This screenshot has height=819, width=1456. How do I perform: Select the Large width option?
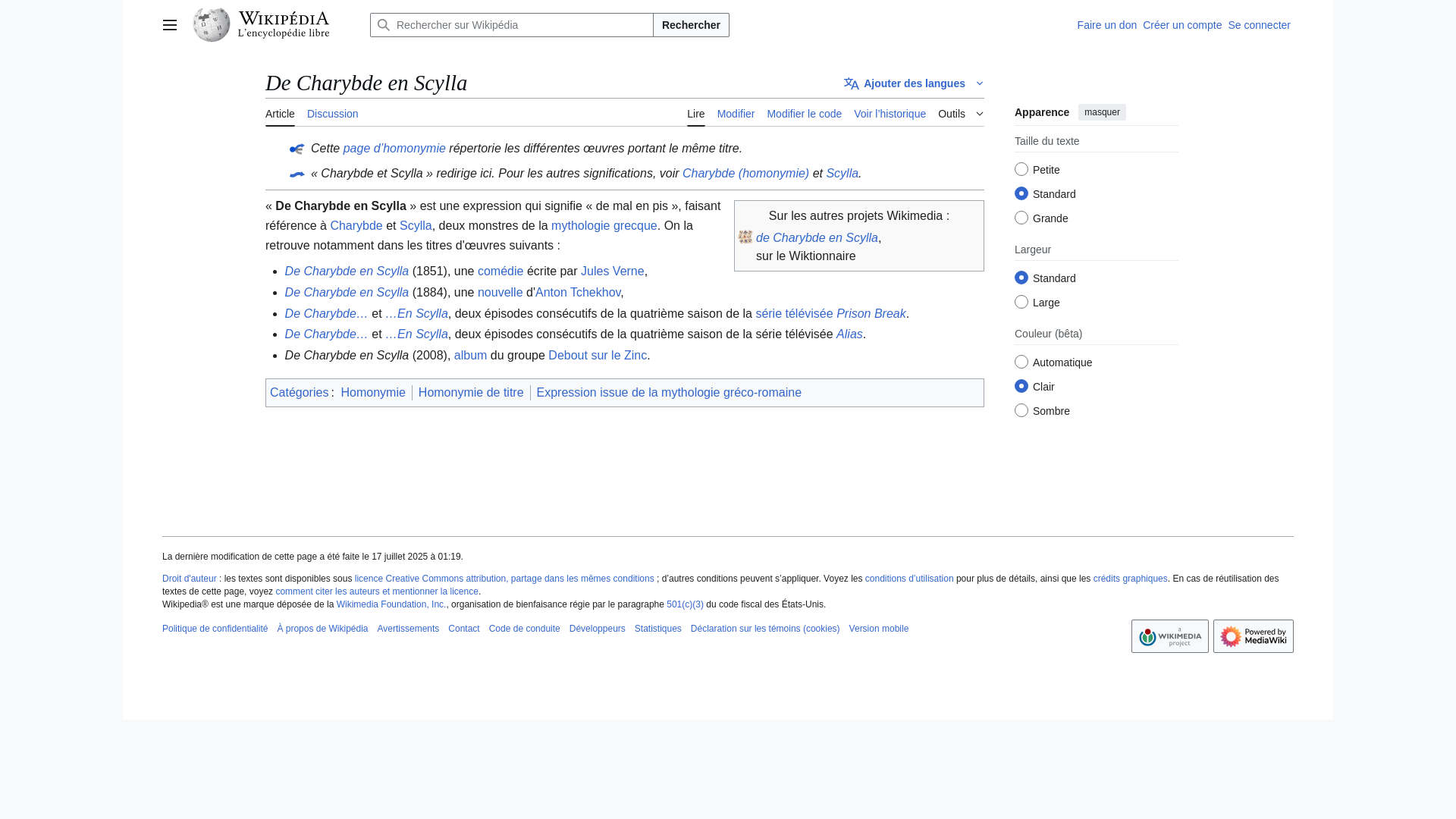point(1021,302)
